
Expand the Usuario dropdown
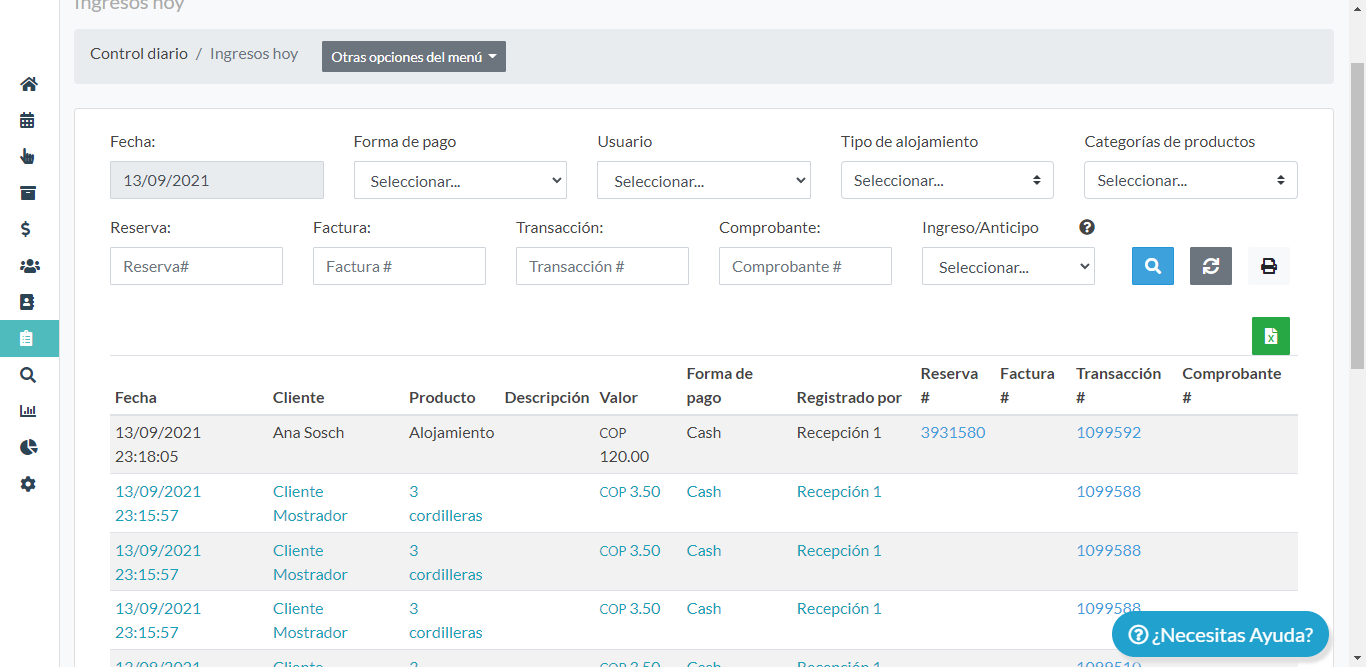[703, 181]
